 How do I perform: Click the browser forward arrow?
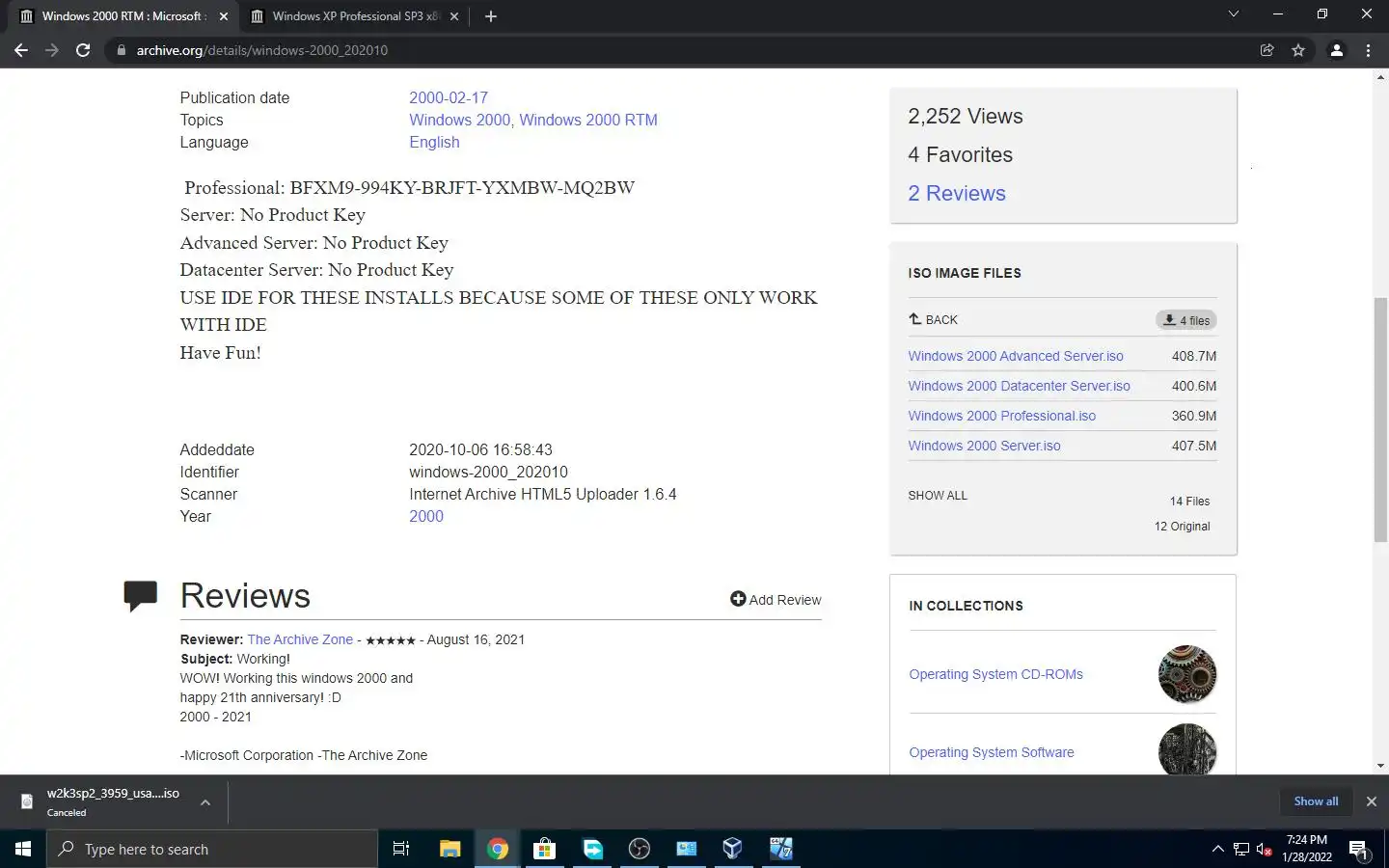52,50
